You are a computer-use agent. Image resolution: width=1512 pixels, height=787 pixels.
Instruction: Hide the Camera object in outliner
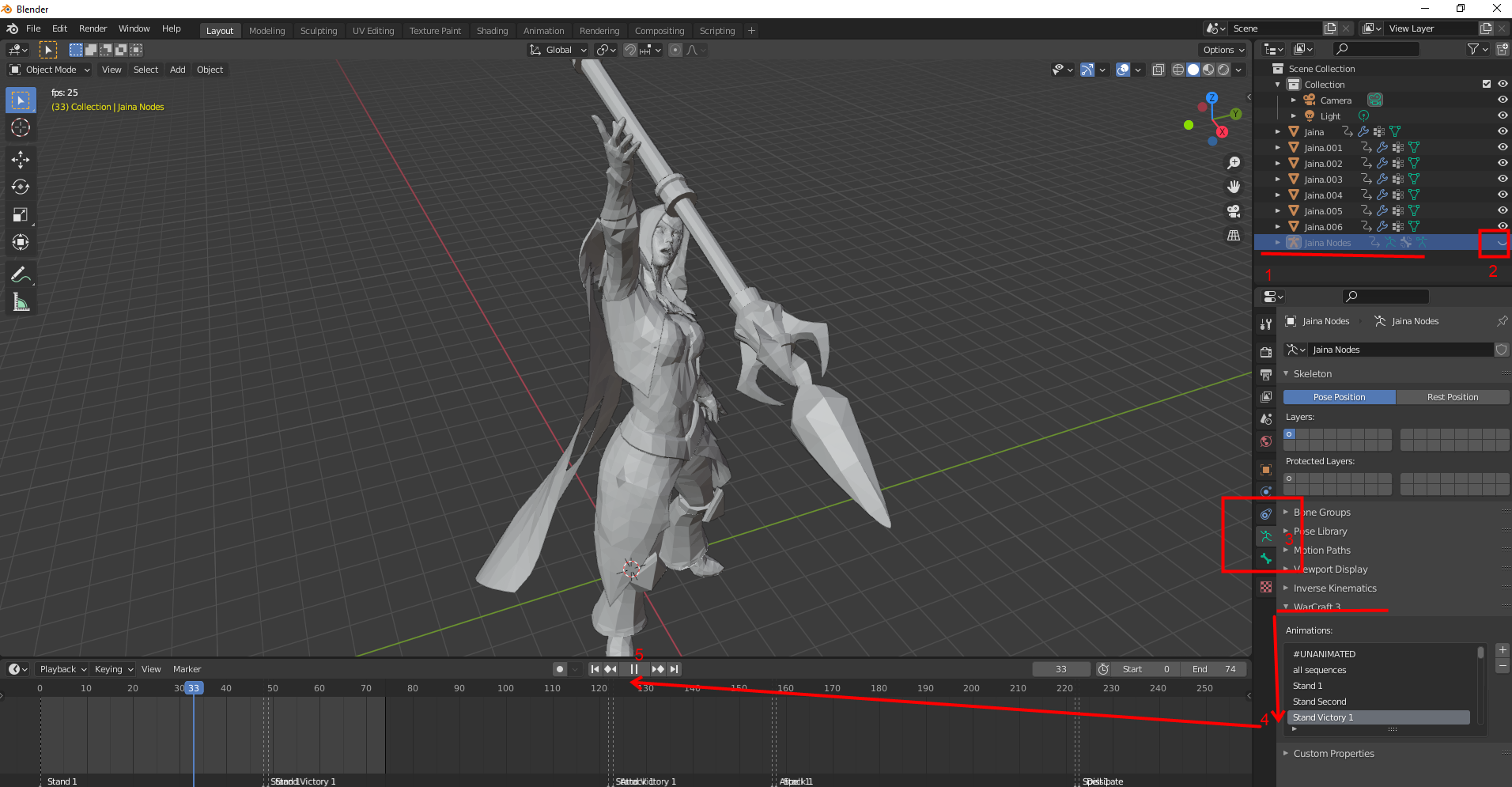coord(1502,100)
